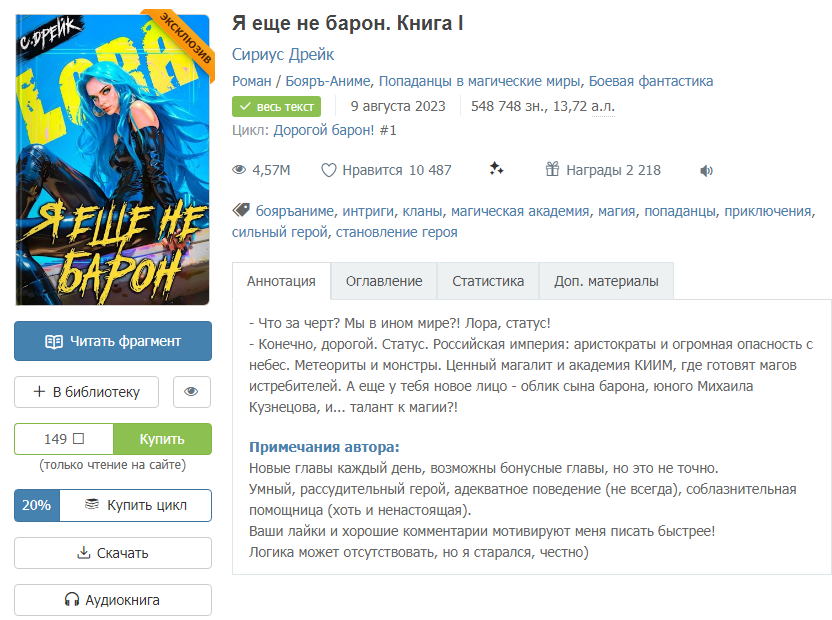
Task: Add the book with the В библиотеку button
Action: (x=86, y=392)
